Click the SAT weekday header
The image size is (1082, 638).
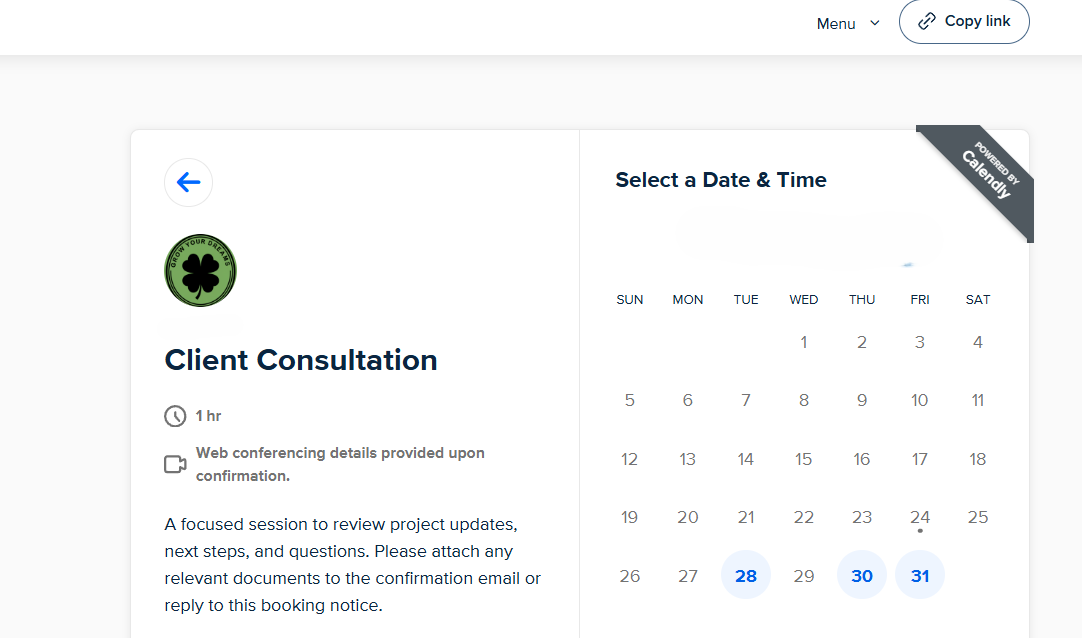(978, 299)
